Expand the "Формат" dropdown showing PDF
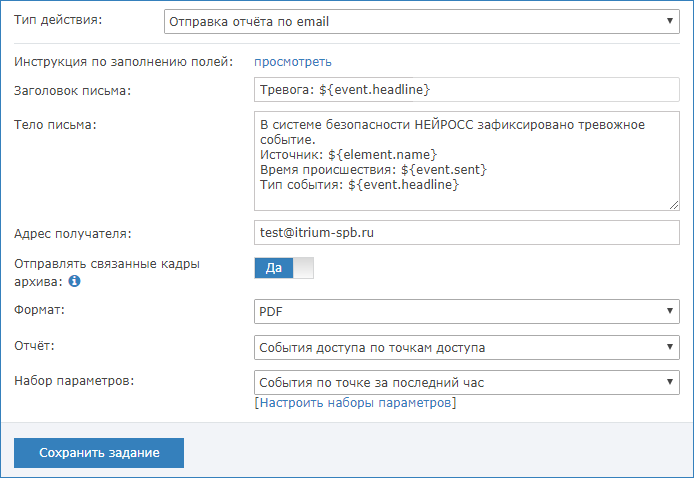Screen dimensions: 694x478 click(x=465, y=312)
